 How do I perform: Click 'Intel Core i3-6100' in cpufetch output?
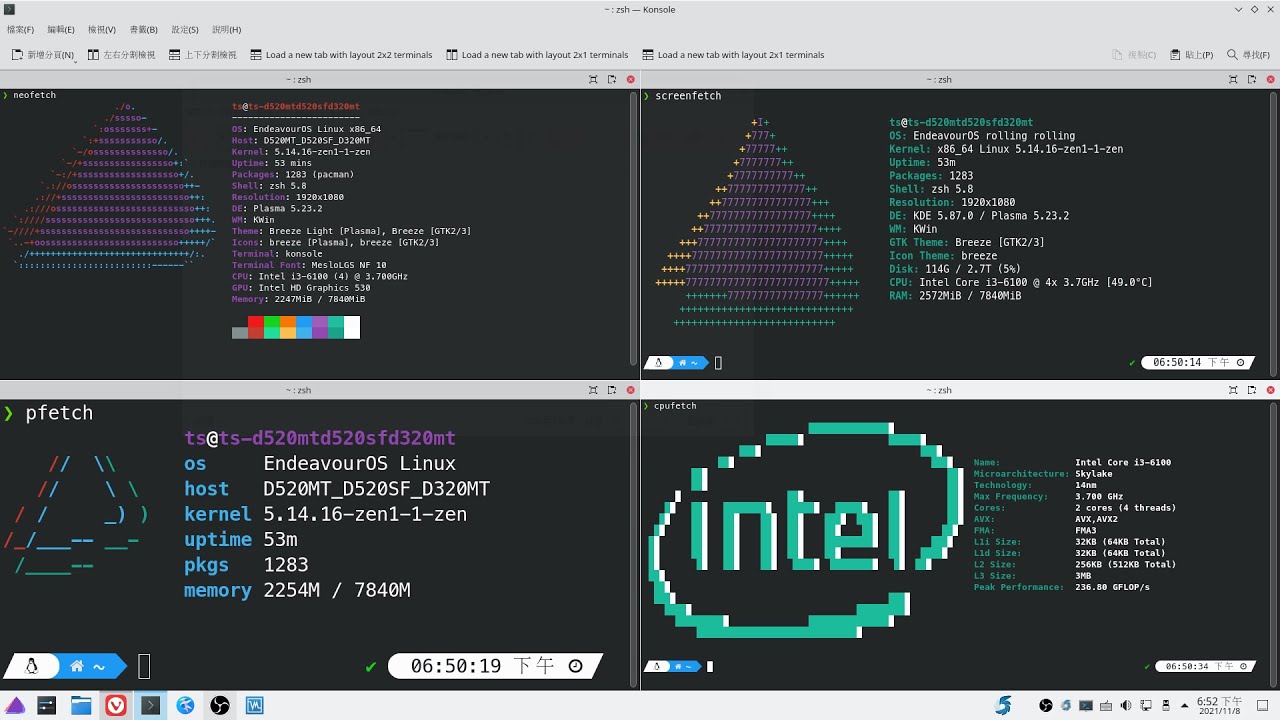1123,463
